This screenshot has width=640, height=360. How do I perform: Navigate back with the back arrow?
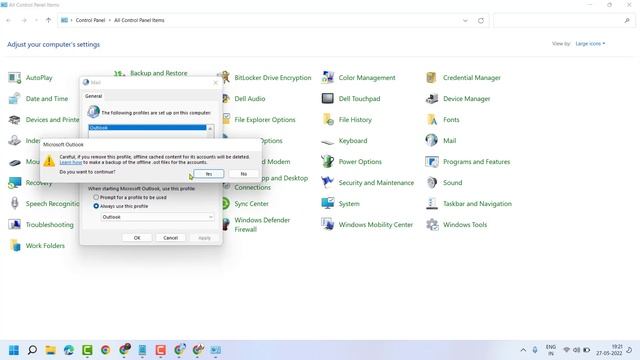pyautogui.click(x=9, y=20)
